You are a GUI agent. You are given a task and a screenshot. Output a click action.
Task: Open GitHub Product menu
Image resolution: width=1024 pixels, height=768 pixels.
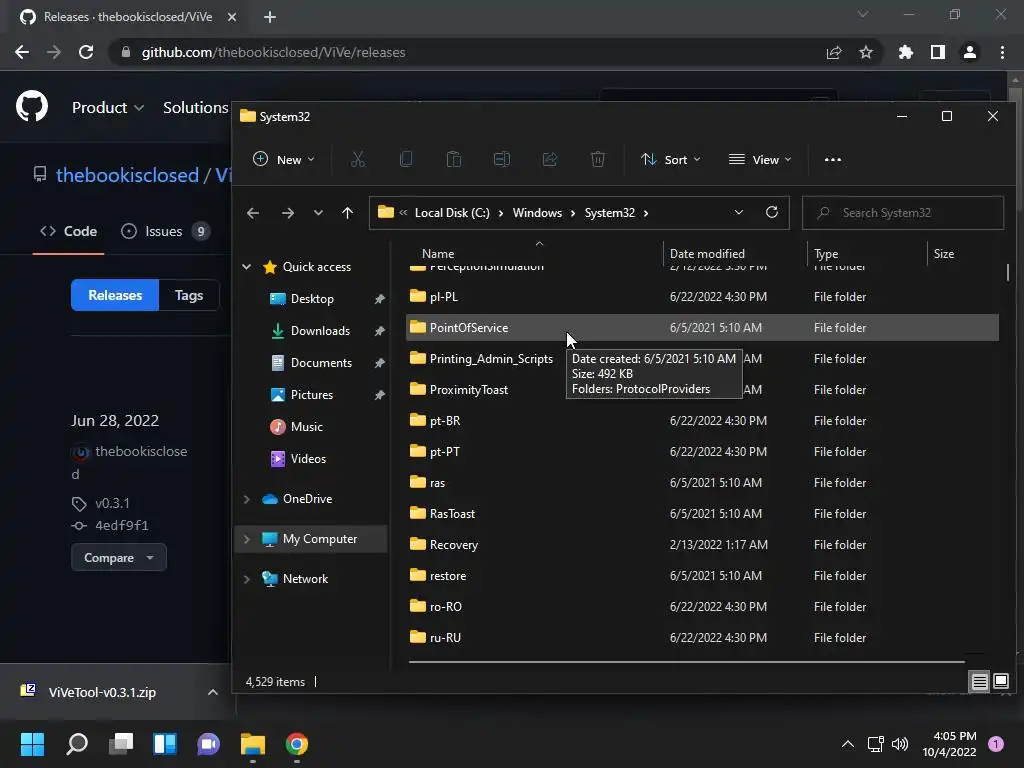(x=108, y=107)
